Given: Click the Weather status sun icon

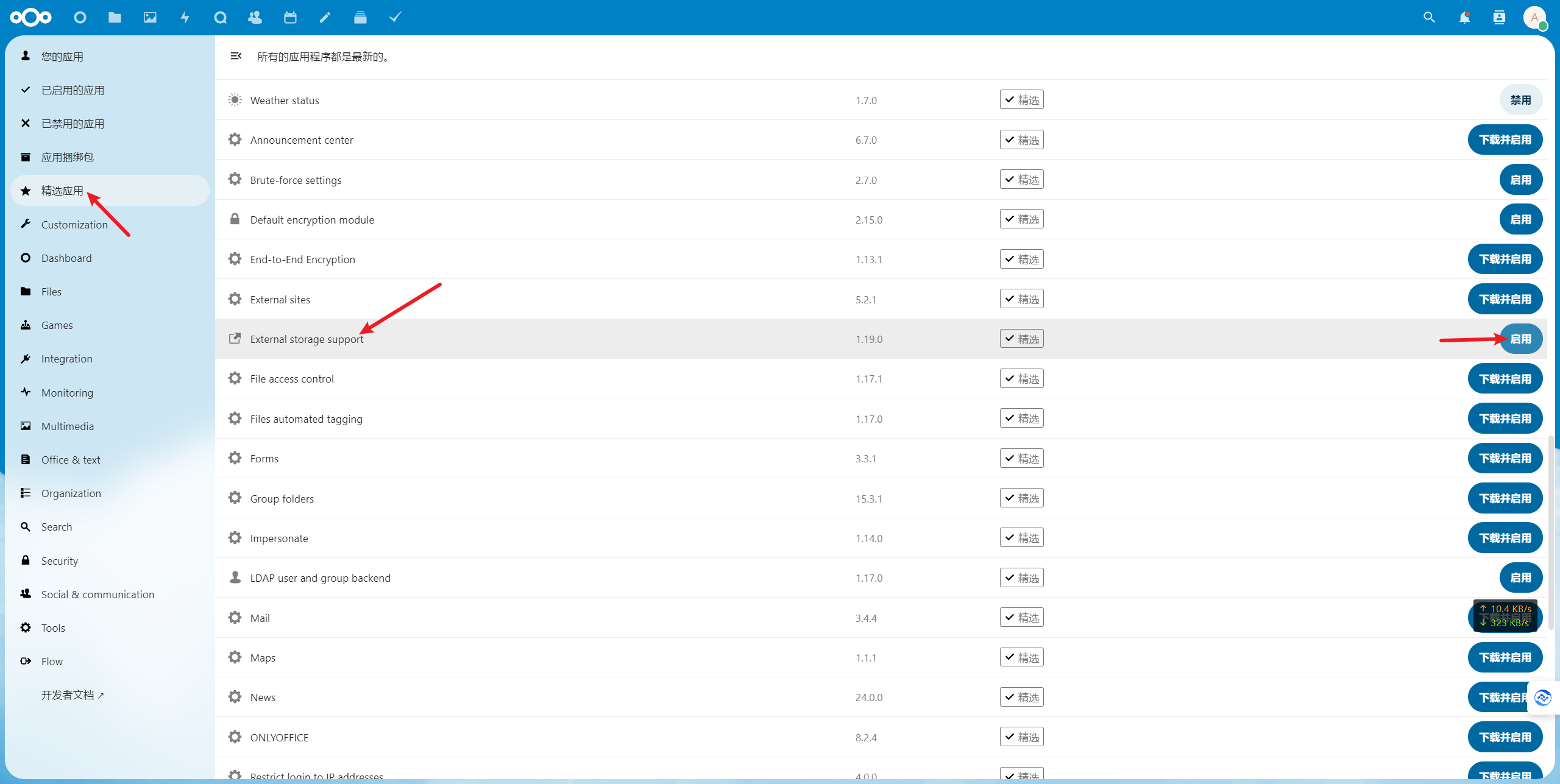Looking at the screenshot, I should coord(235,100).
